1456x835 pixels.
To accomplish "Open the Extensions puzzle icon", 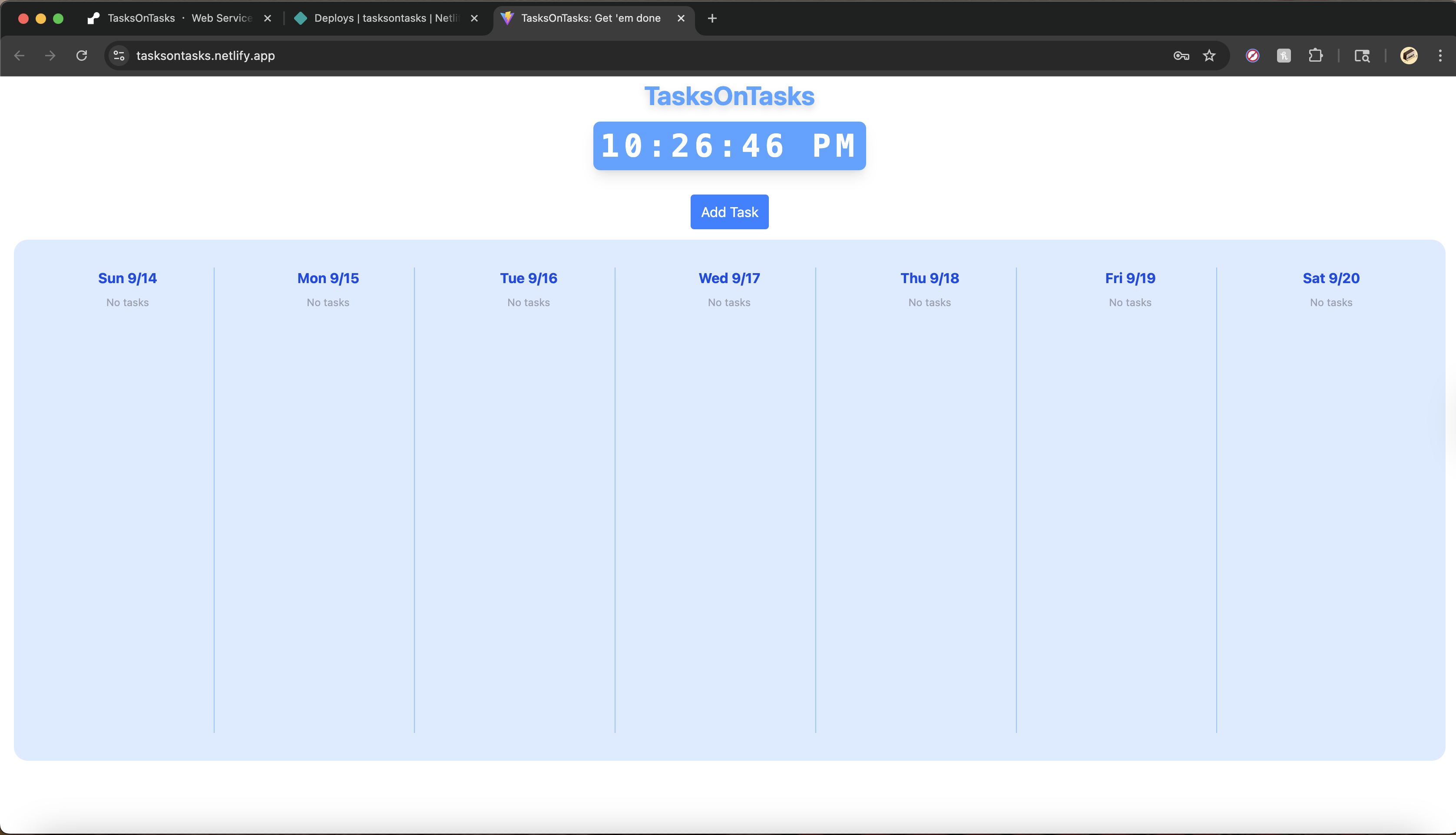I will click(x=1315, y=56).
